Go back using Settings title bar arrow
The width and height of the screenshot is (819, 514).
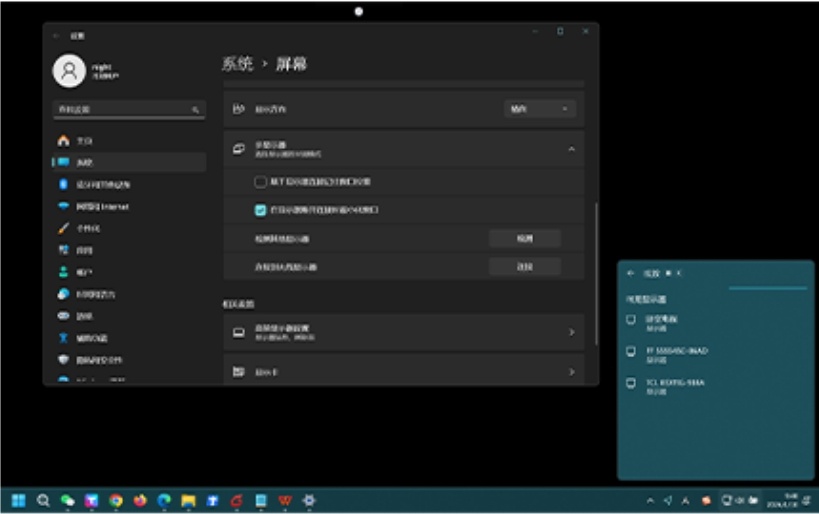click(x=56, y=36)
